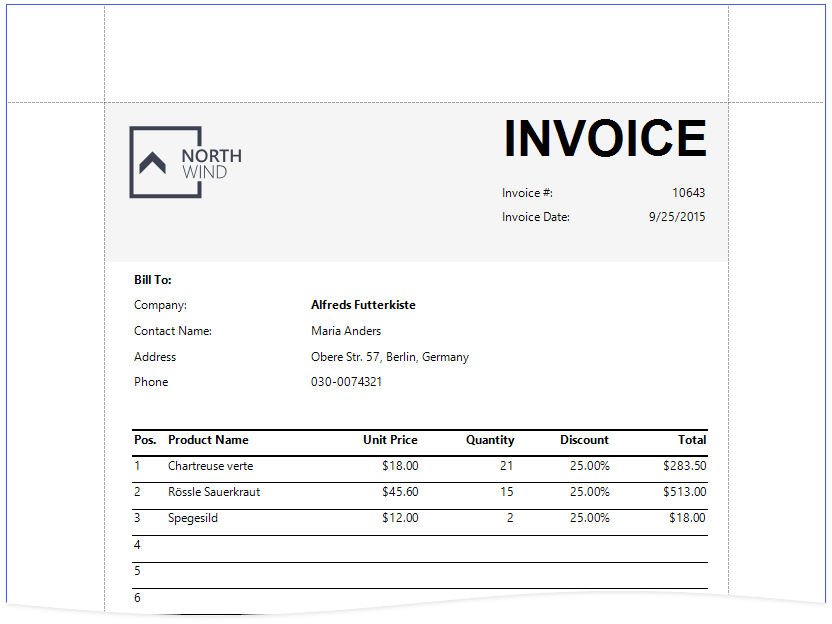Click empty row position number 5

[x=137, y=571]
